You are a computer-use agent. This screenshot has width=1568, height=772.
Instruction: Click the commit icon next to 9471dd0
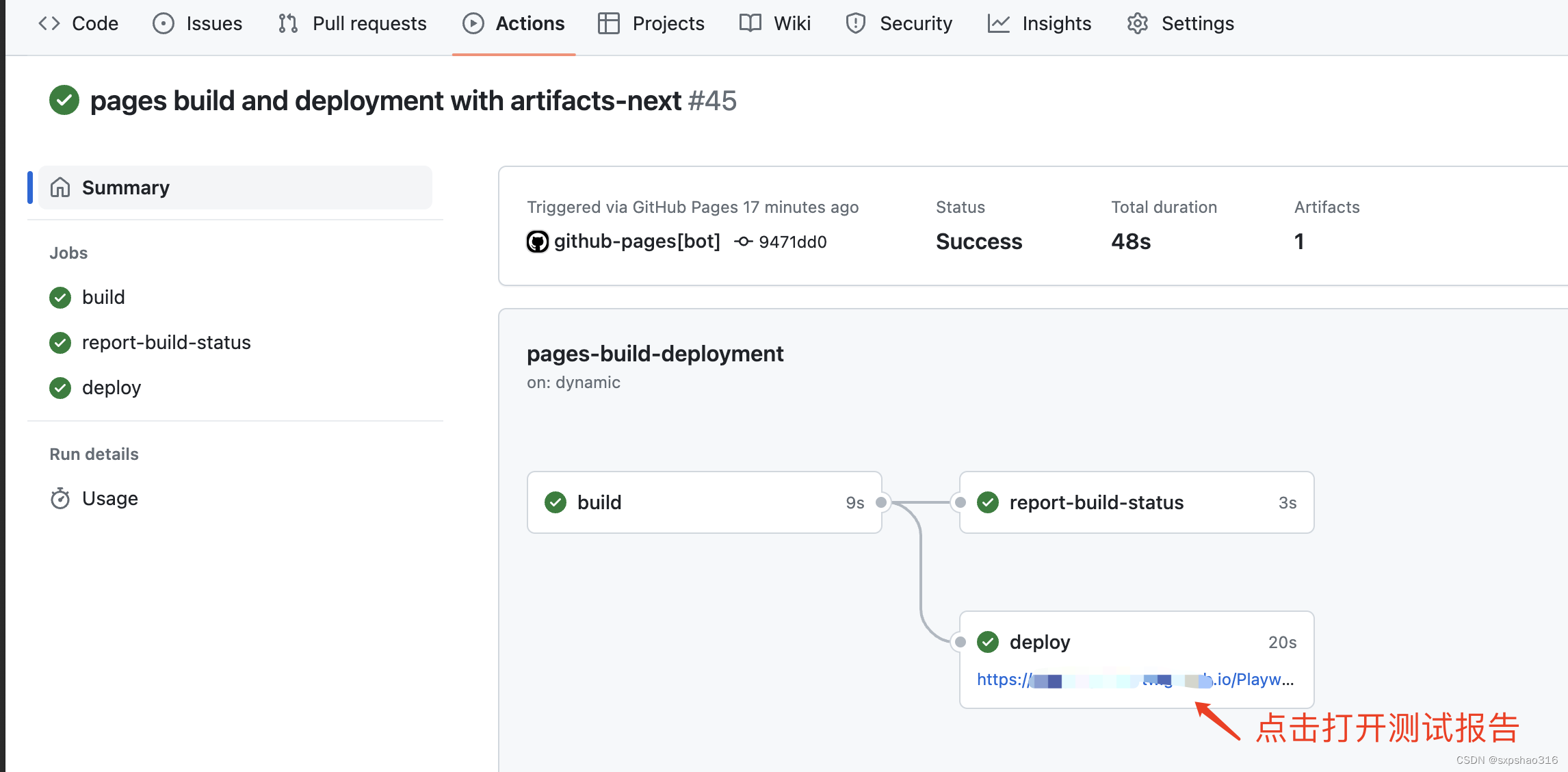point(744,242)
